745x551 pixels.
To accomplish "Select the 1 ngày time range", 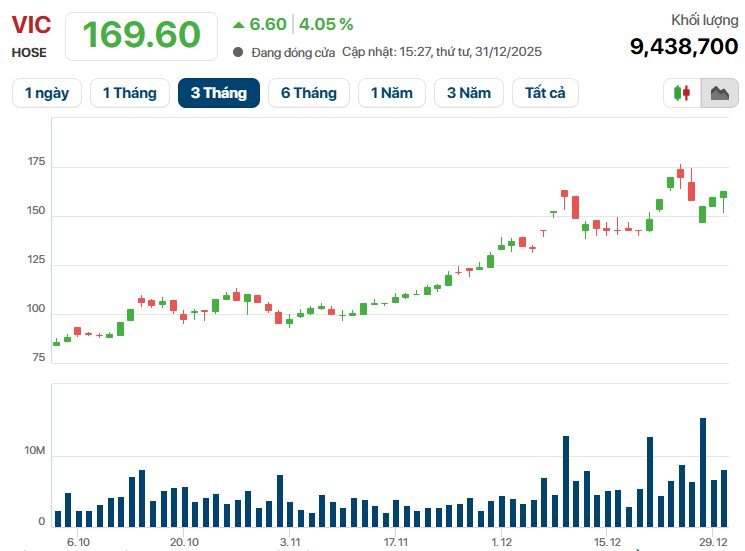I will pos(47,93).
